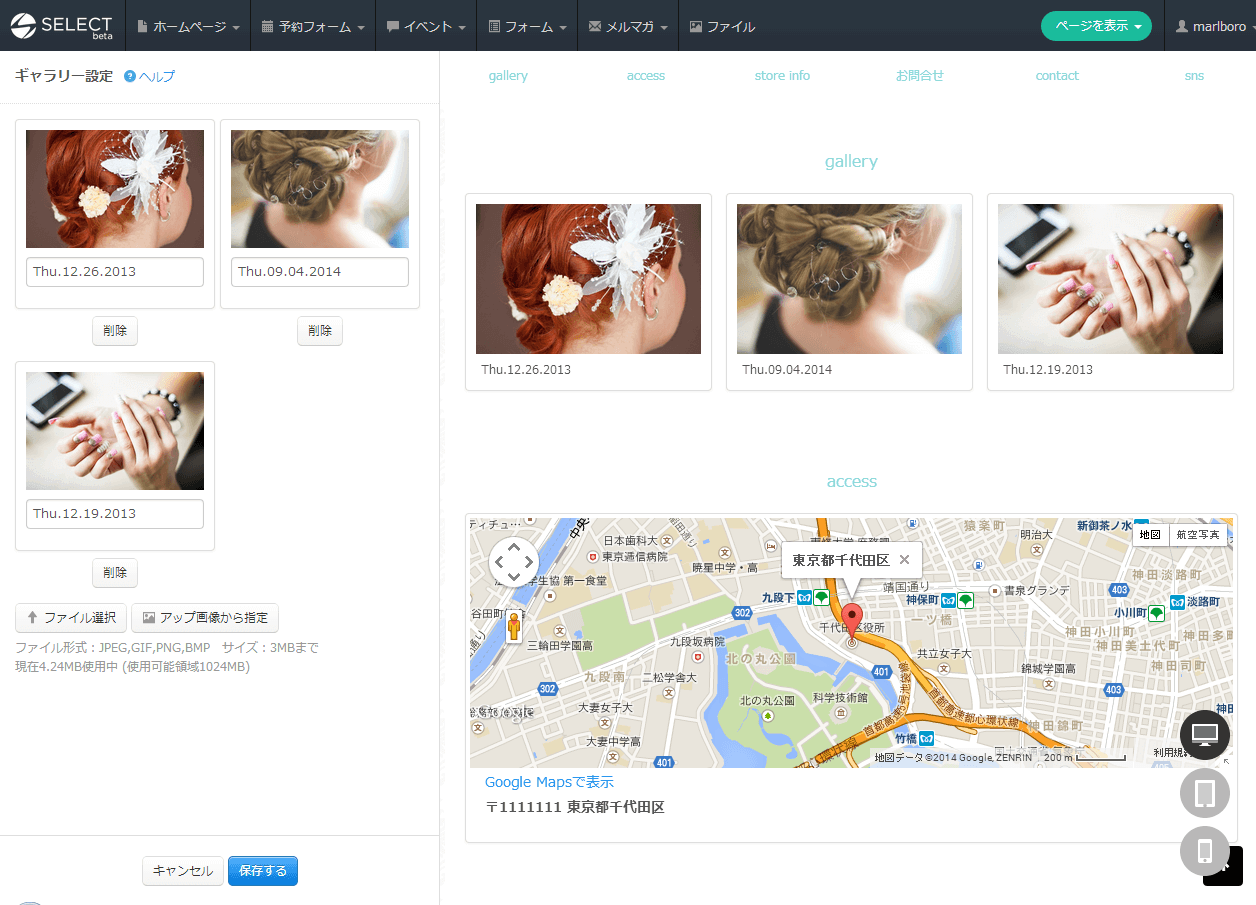Open the help link icon
1256x905 pixels.
click(x=130, y=76)
